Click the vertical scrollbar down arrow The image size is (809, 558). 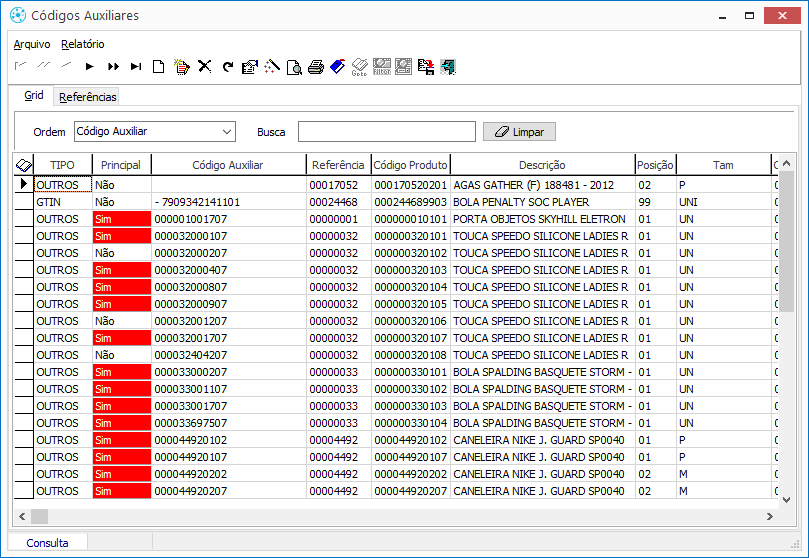tap(786, 499)
